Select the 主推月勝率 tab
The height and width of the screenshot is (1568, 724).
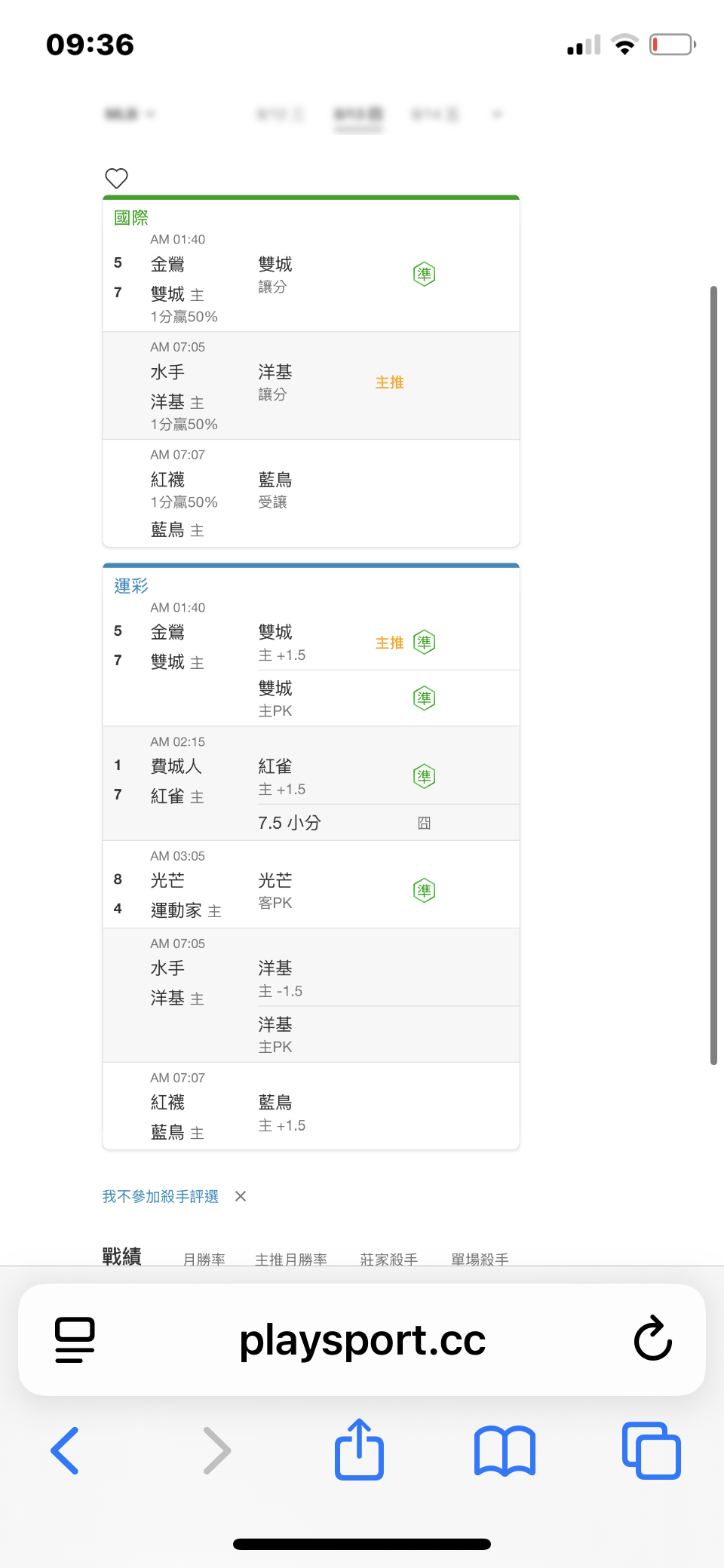(x=291, y=1259)
